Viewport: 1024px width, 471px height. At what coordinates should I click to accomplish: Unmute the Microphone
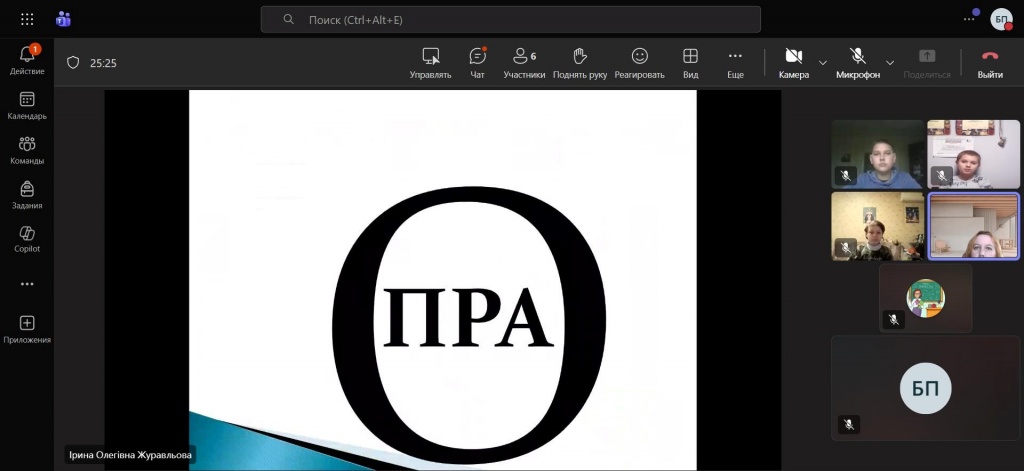point(857,62)
